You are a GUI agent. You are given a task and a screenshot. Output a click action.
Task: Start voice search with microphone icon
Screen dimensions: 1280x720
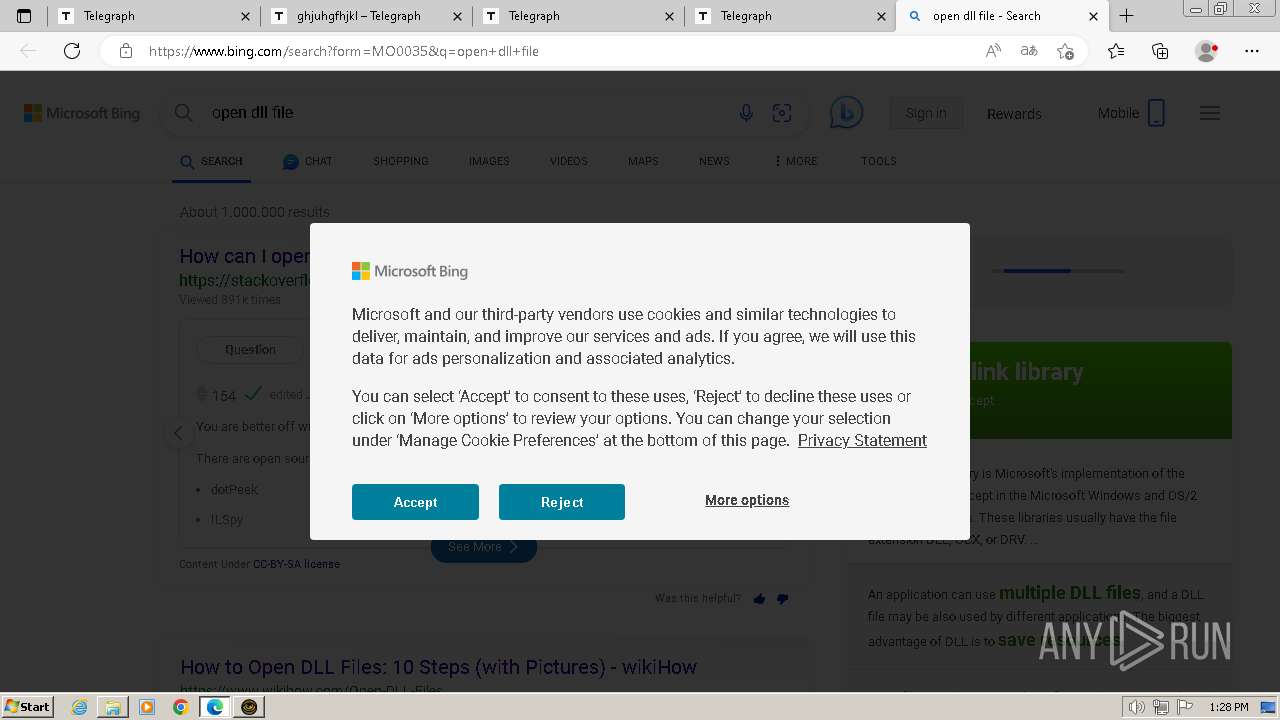pos(746,113)
